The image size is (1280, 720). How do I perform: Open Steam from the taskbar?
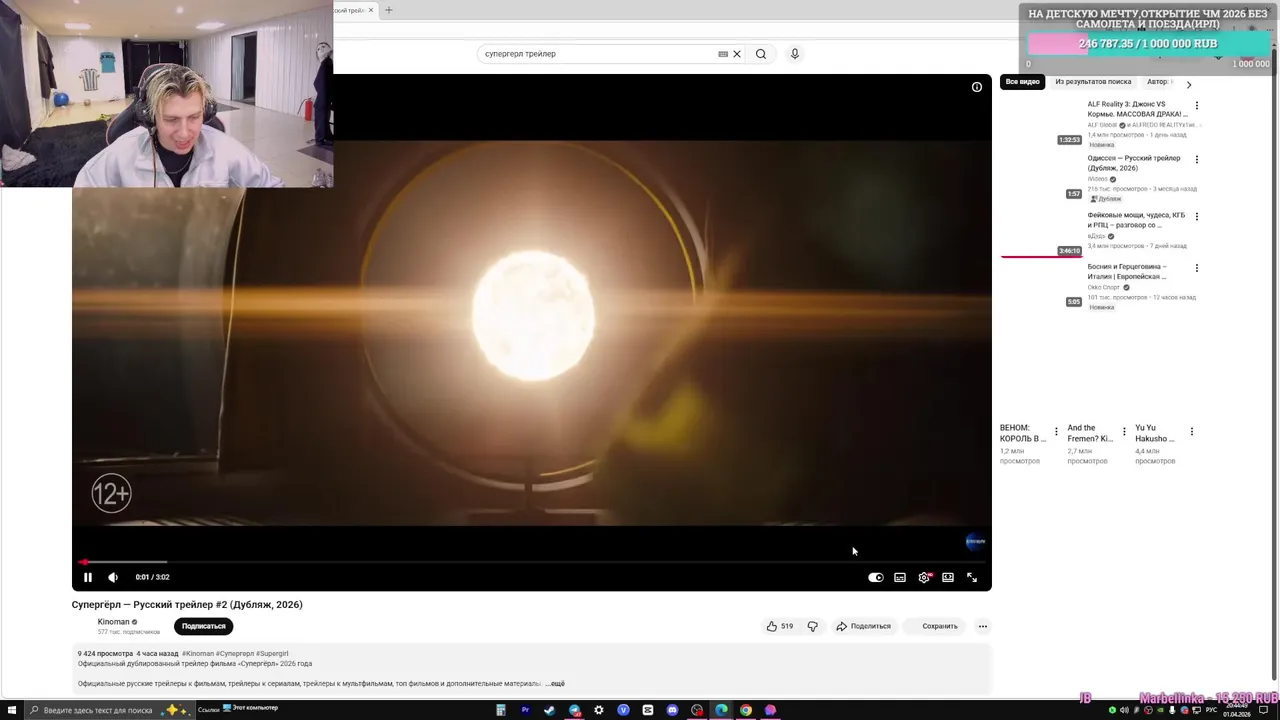[550, 710]
